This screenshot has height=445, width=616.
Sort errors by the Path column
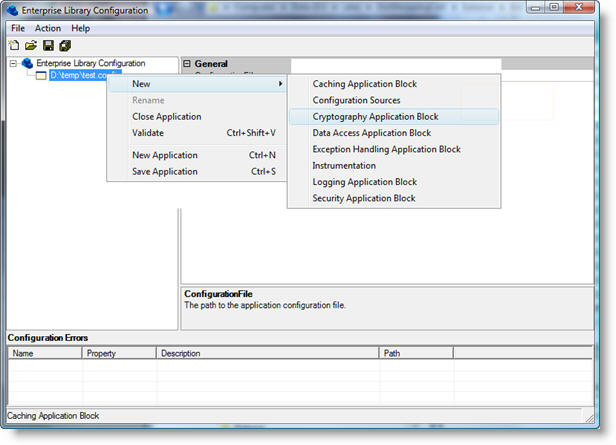416,353
